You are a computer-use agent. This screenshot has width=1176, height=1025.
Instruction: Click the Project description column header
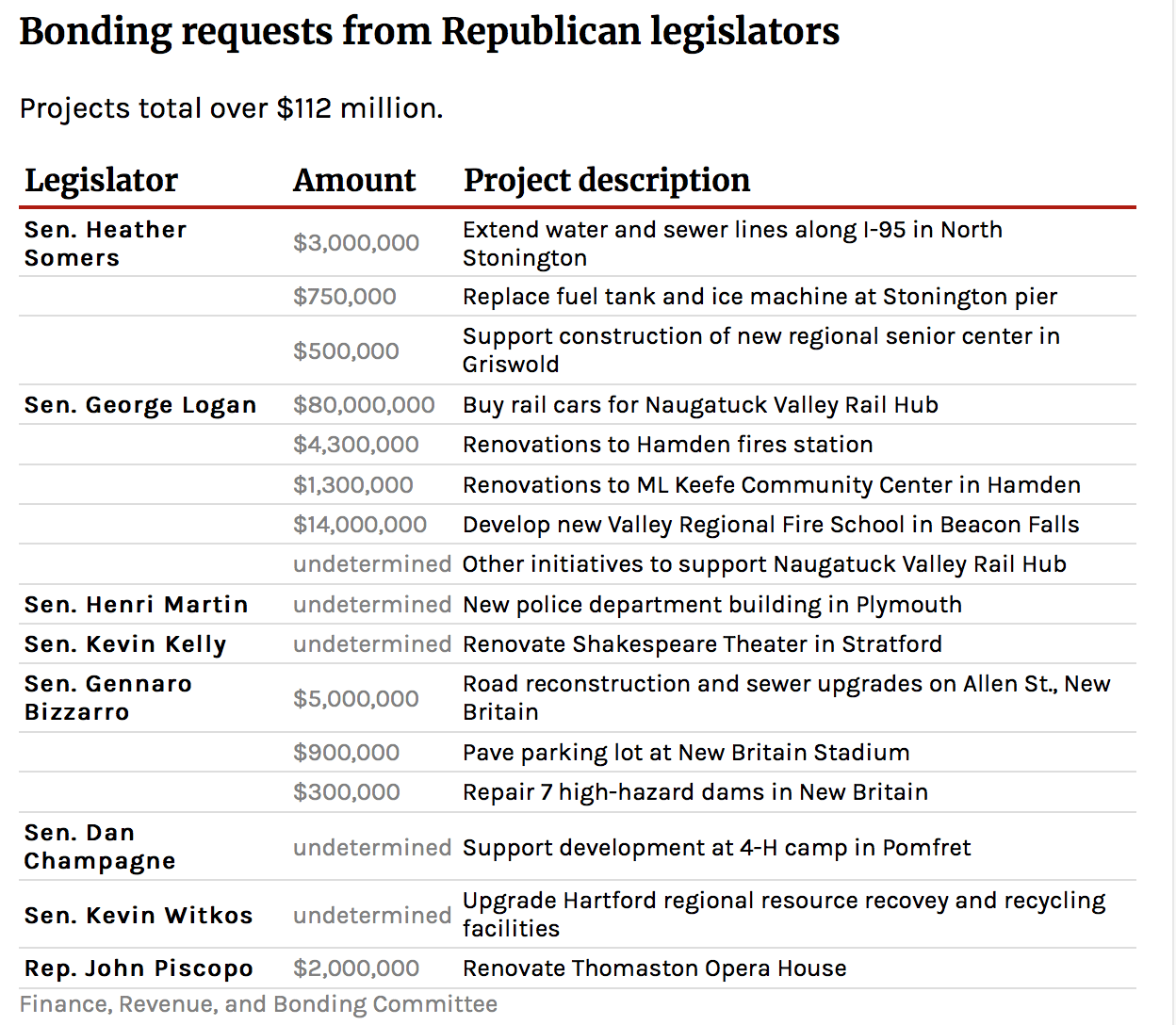[607, 180]
